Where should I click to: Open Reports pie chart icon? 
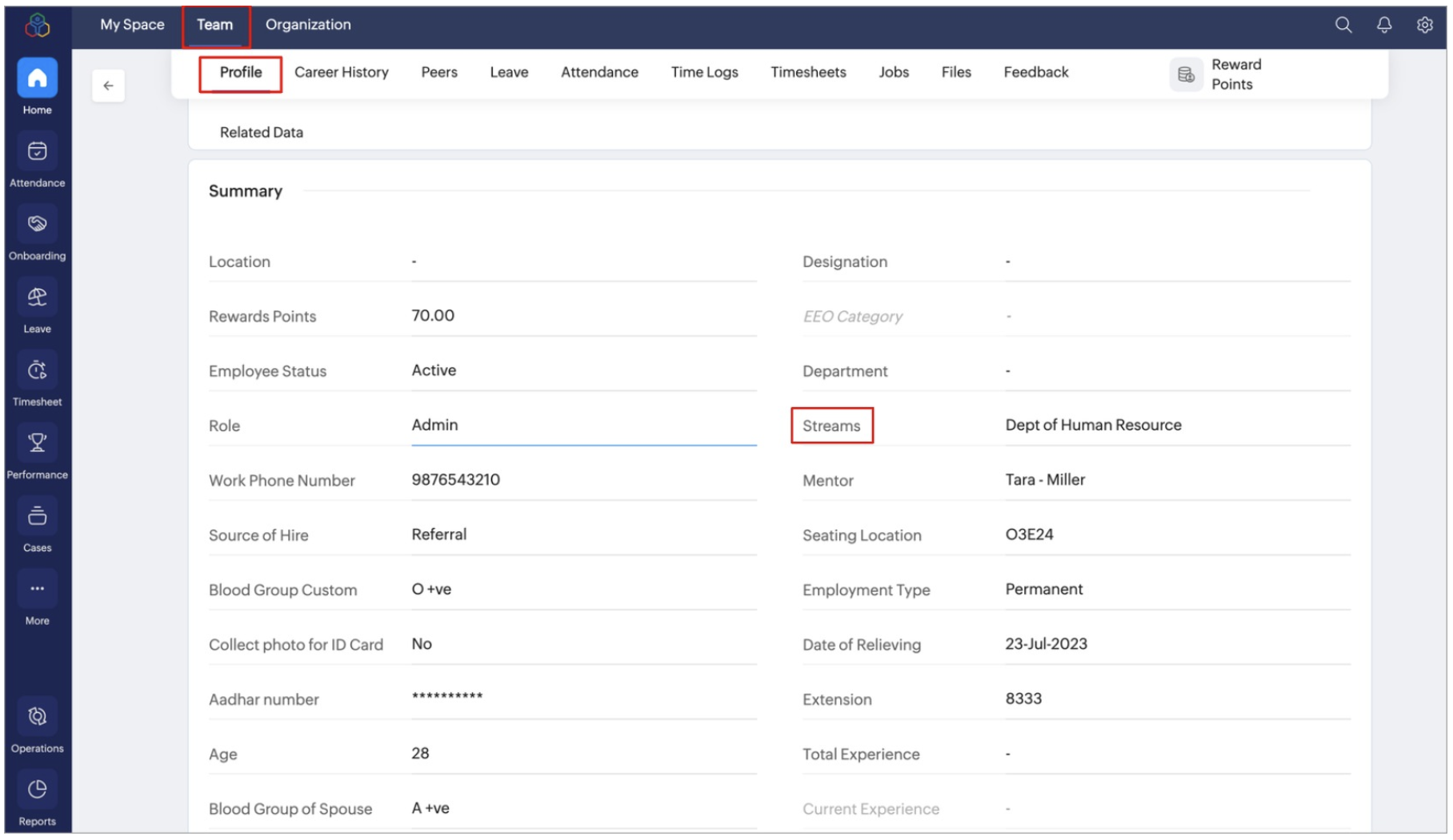click(x=37, y=790)
